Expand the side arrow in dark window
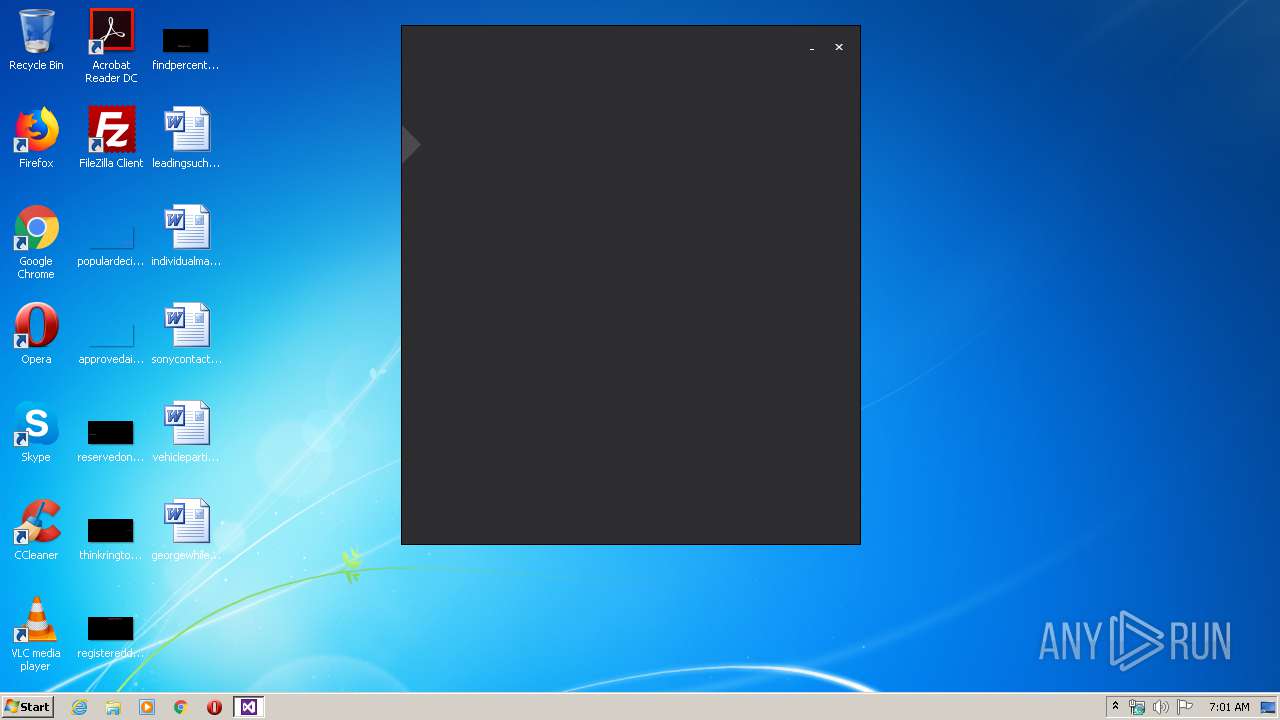The width and height of the screenshot is (1280, 720). click(x=410, y=145)
